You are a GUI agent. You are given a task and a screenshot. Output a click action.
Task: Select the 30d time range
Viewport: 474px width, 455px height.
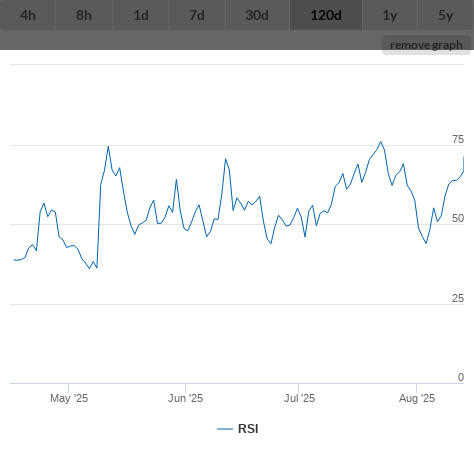pos(257,15)
